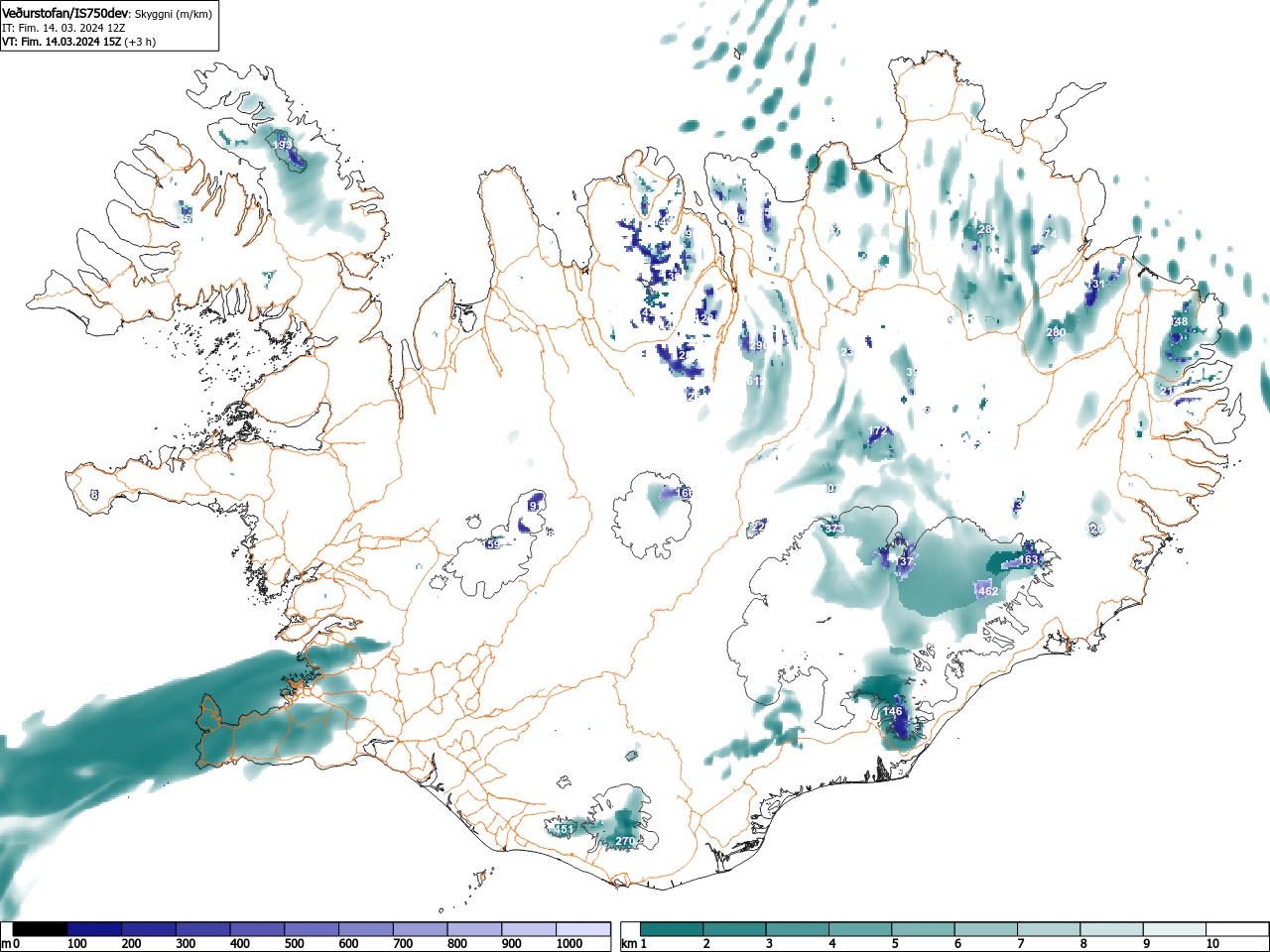Click the white 10 km legend swatch
The height and width of the screenshot is (952, 1270).
pyautogui.click(x=1236, y=929)
